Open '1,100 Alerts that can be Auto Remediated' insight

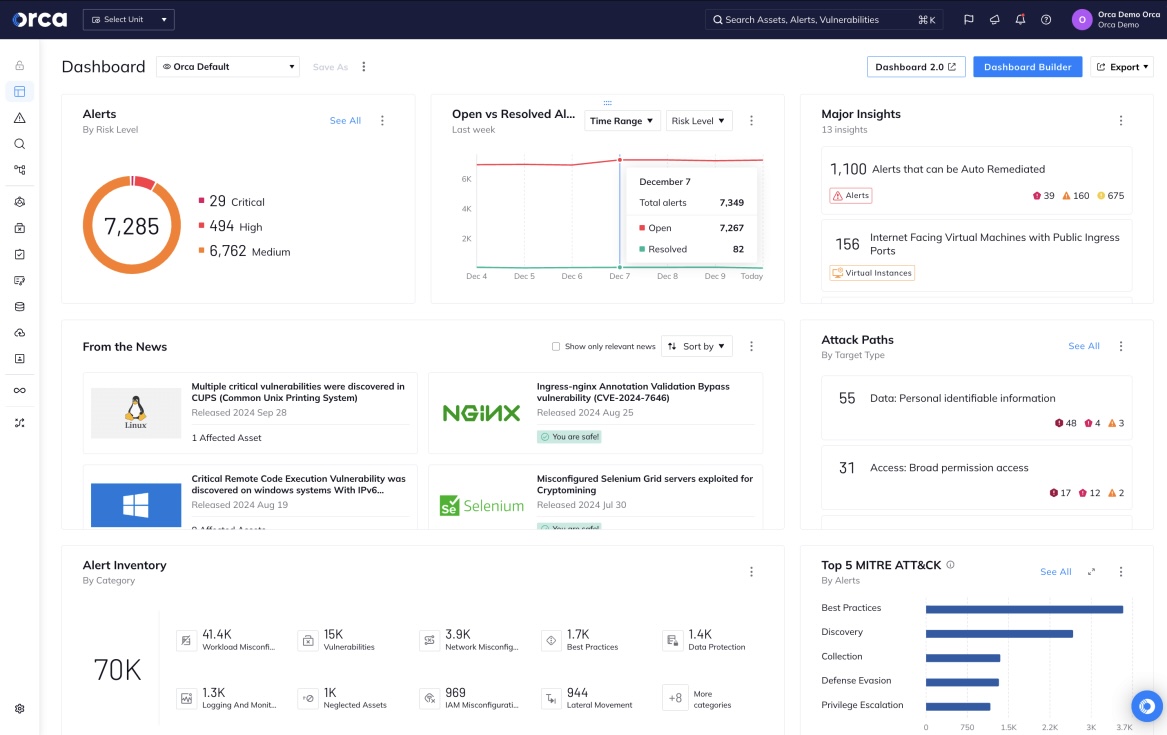pos(976,179)
